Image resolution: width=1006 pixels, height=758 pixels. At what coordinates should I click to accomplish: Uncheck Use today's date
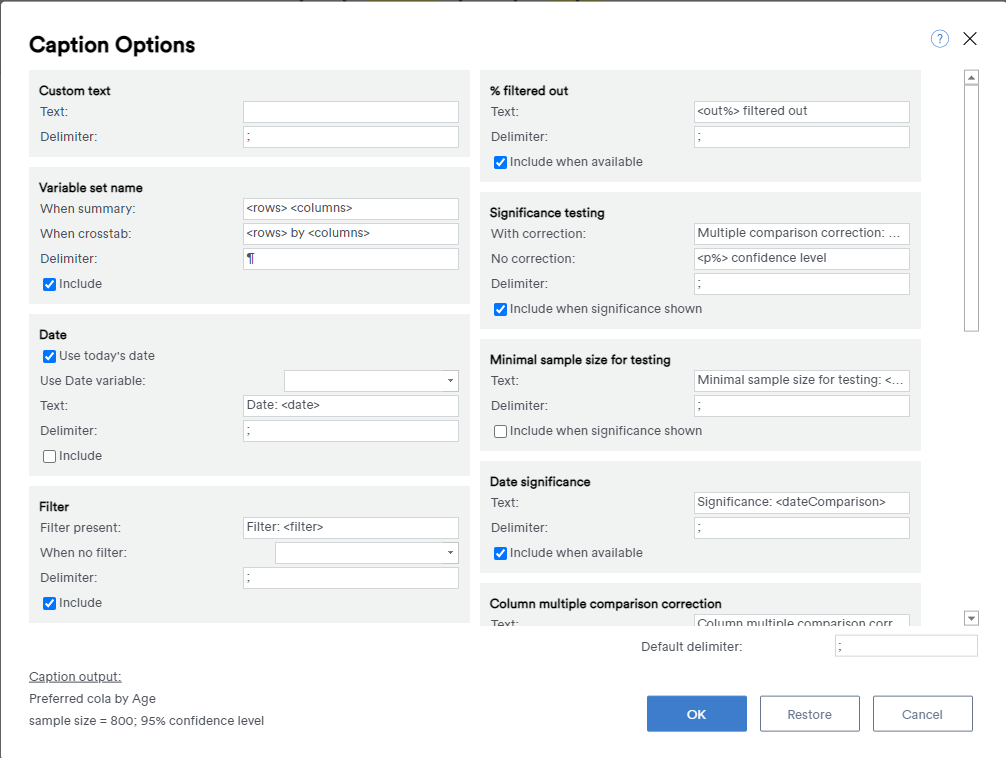(49, 356)
